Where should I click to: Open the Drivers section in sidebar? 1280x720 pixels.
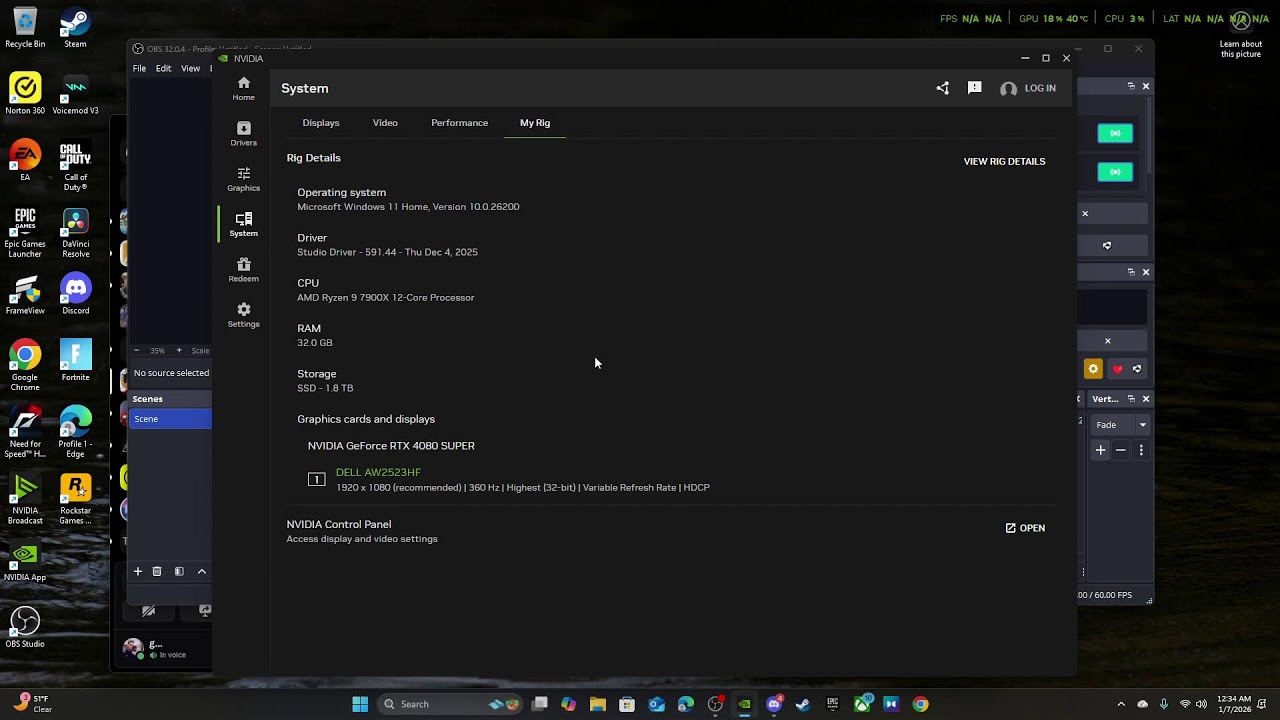[x=243, y=134]
